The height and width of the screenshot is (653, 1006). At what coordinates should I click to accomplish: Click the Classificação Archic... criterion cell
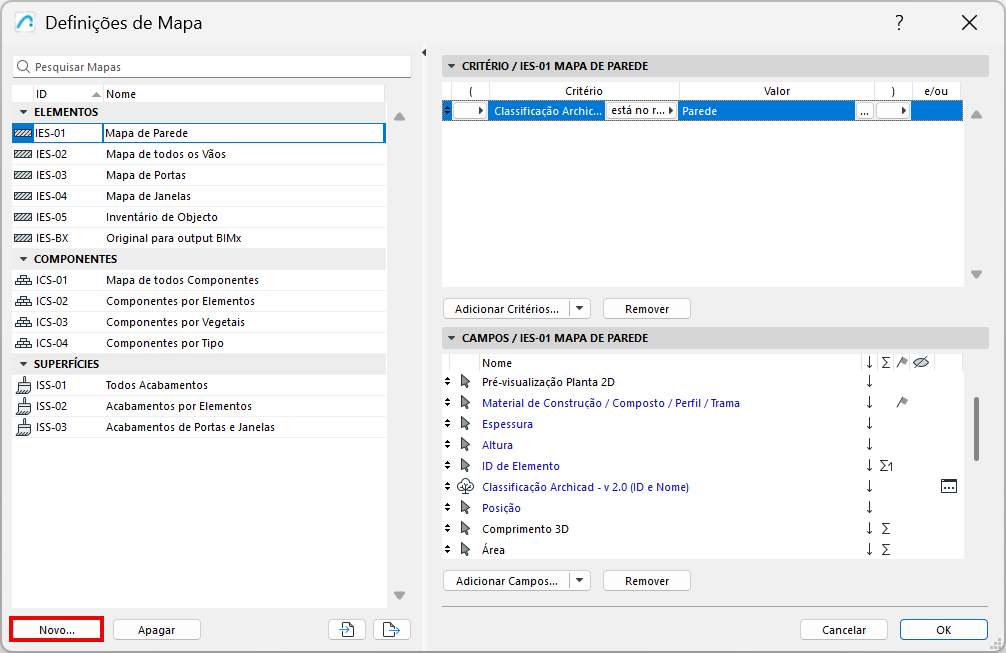[547, 111]
